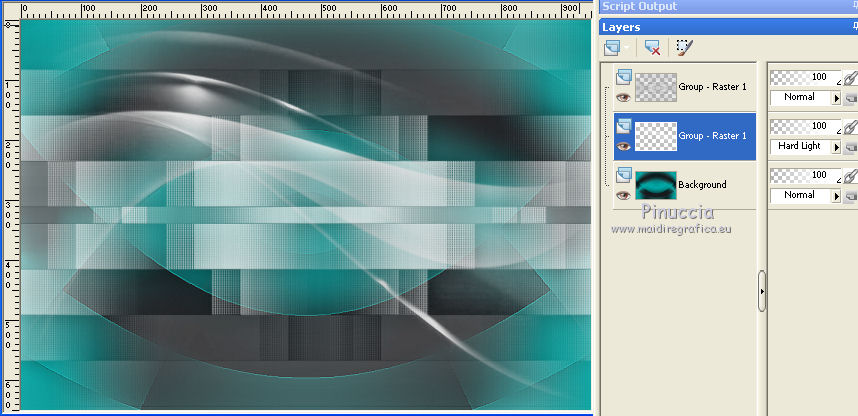Toggle the Background layer link icon
This screenshot has height=416, width=858.
[x=850, y=176]
